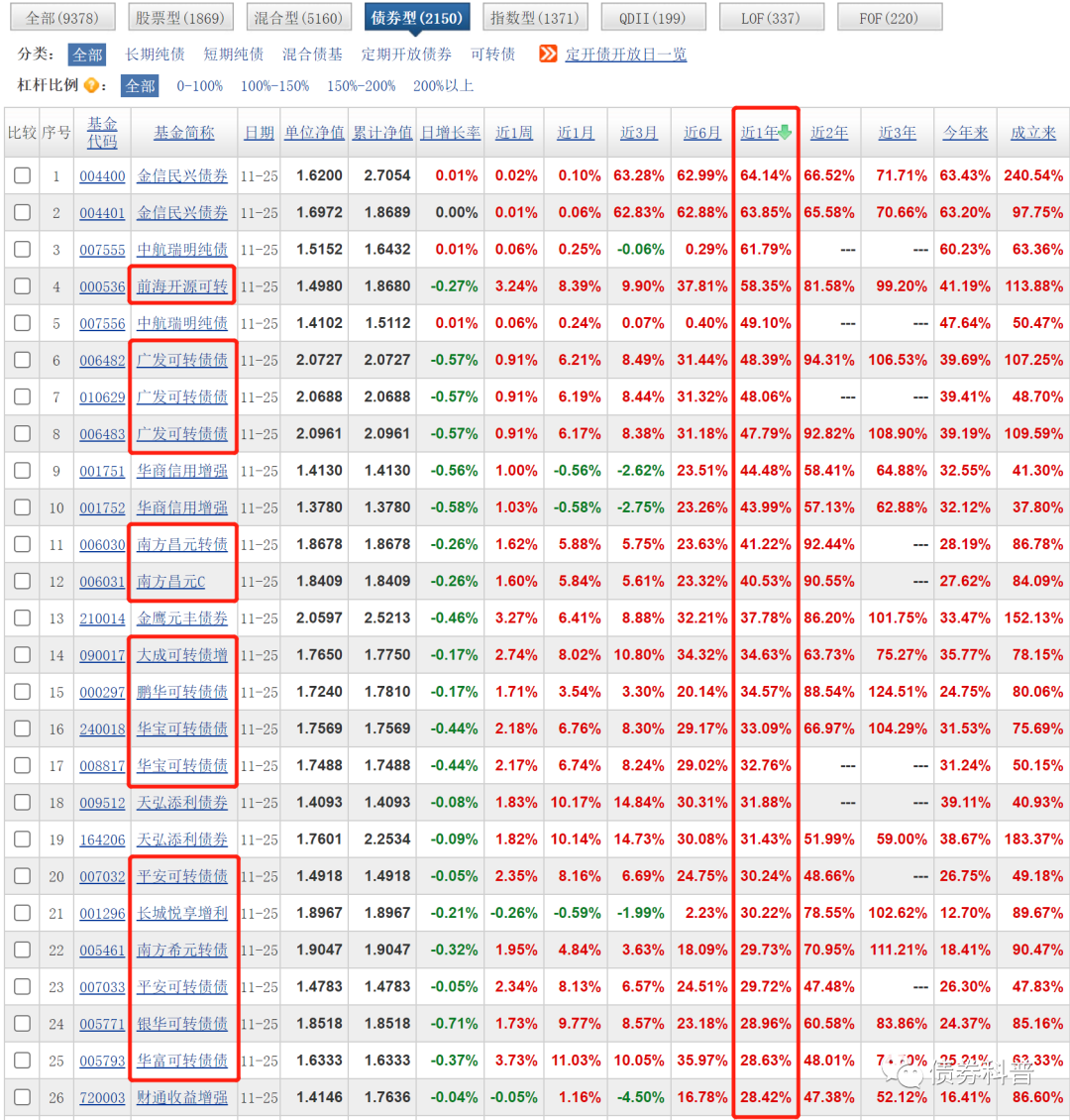The height and width of the screenshot is (1120, 1070).
Task: Open the 南方希元转债 fund name link
Action: pos(182,950)
